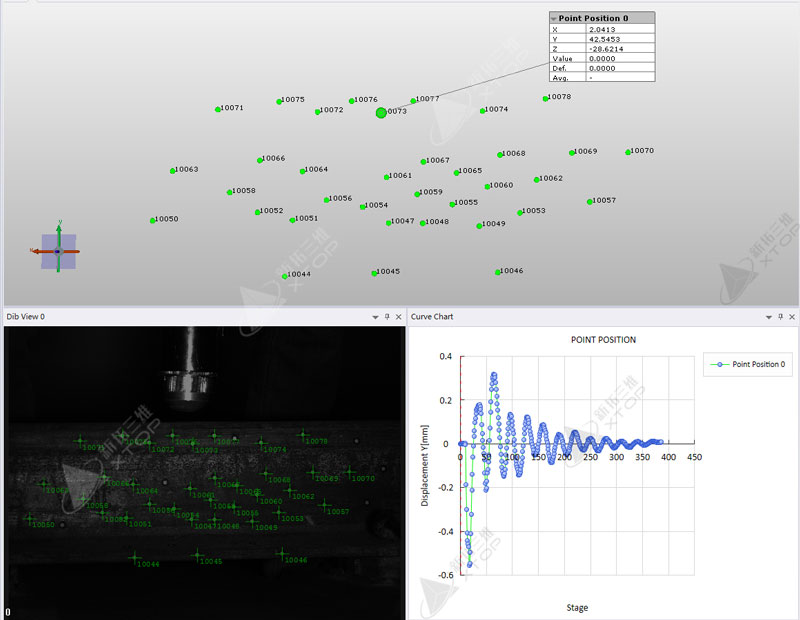Select point marker 10050
The width and height of the screenshot is (800, 620).
[153, 220]
